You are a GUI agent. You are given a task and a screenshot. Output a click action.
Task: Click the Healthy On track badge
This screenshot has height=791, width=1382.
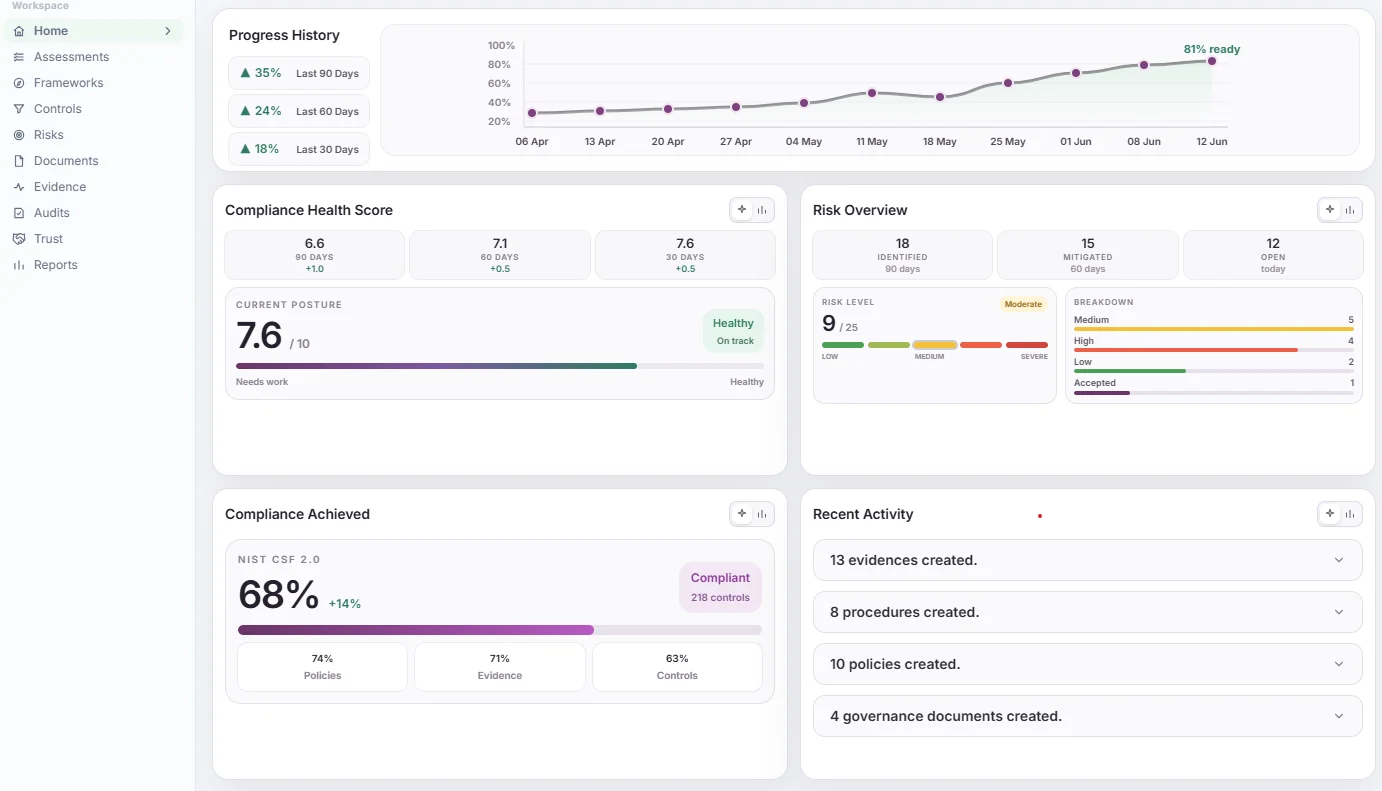734,331
